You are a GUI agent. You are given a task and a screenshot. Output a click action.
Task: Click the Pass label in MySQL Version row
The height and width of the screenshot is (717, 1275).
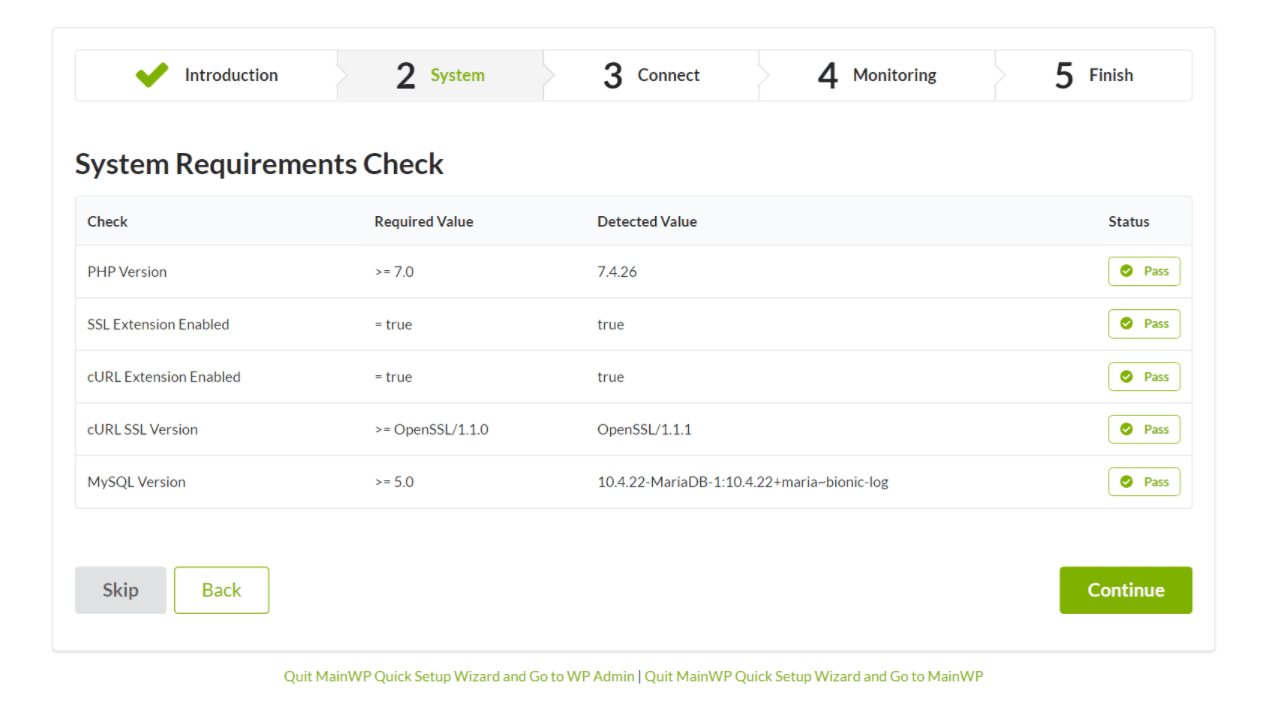1156,482
